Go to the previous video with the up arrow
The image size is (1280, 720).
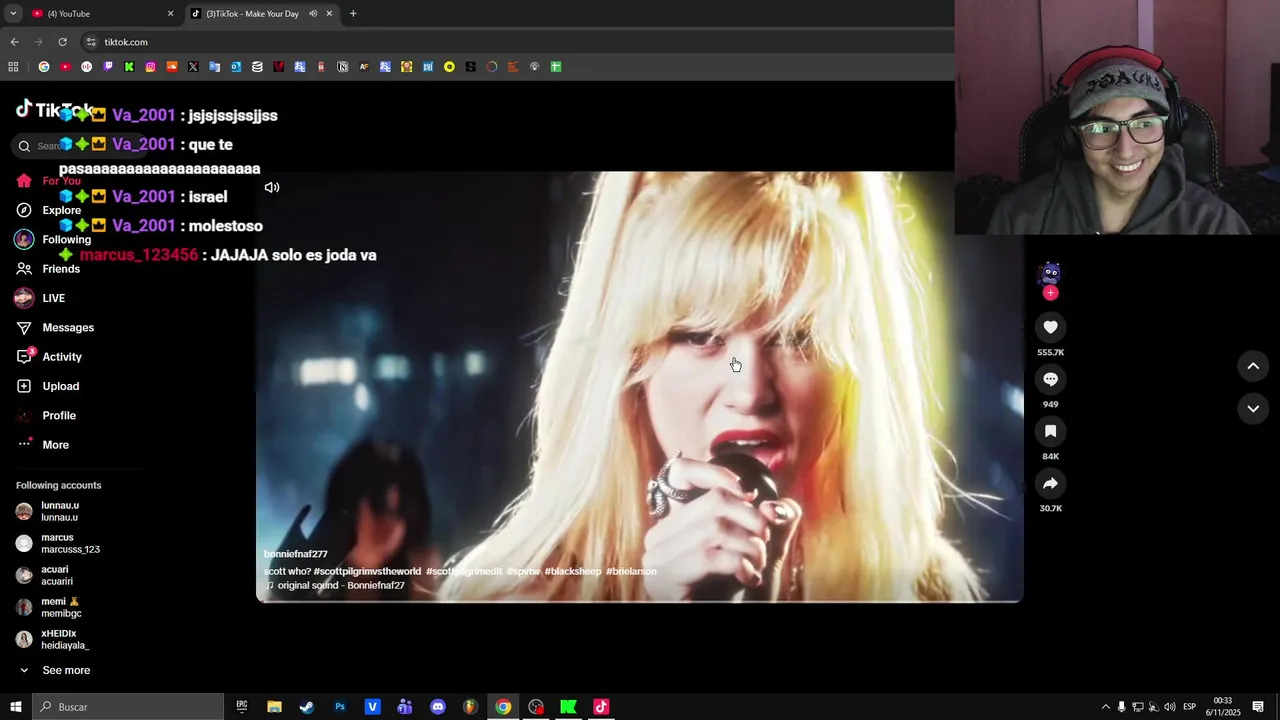click(x=1253, y=366)
